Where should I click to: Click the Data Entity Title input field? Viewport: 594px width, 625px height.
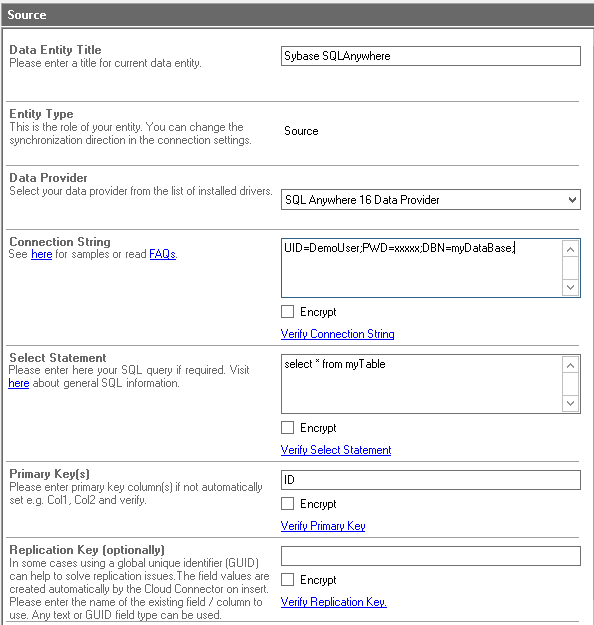431,56
